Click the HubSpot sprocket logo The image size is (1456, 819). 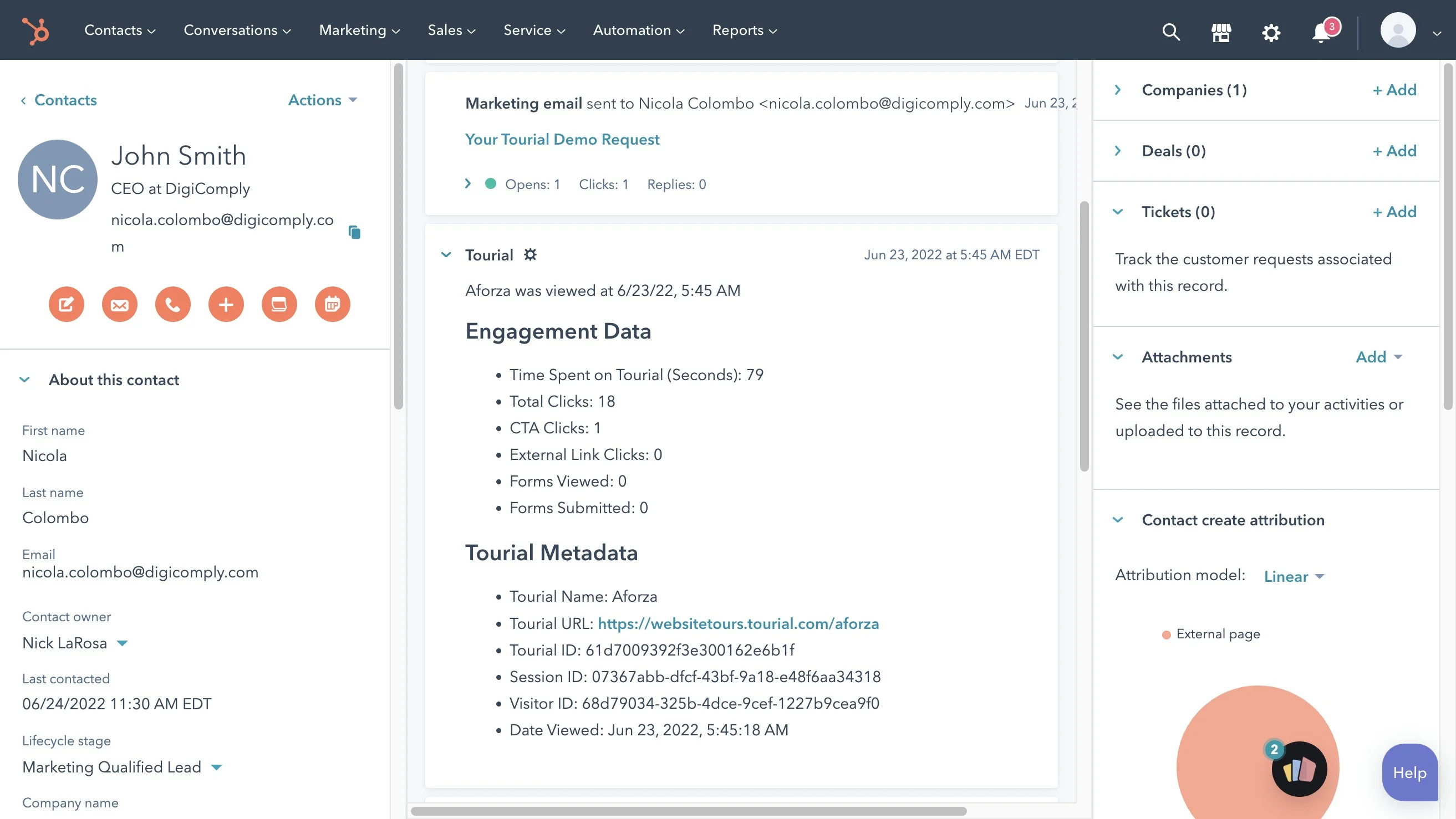pos(35,30)
